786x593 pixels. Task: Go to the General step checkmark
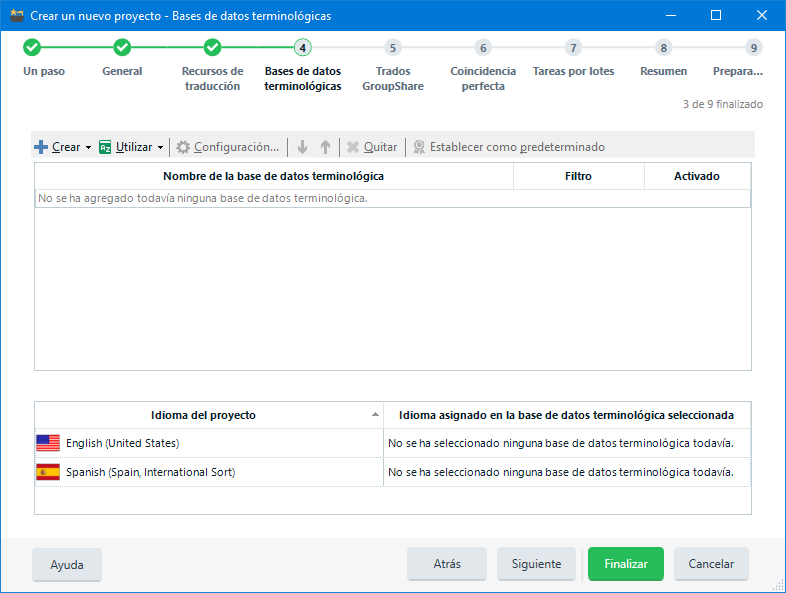tap(122, 48)
